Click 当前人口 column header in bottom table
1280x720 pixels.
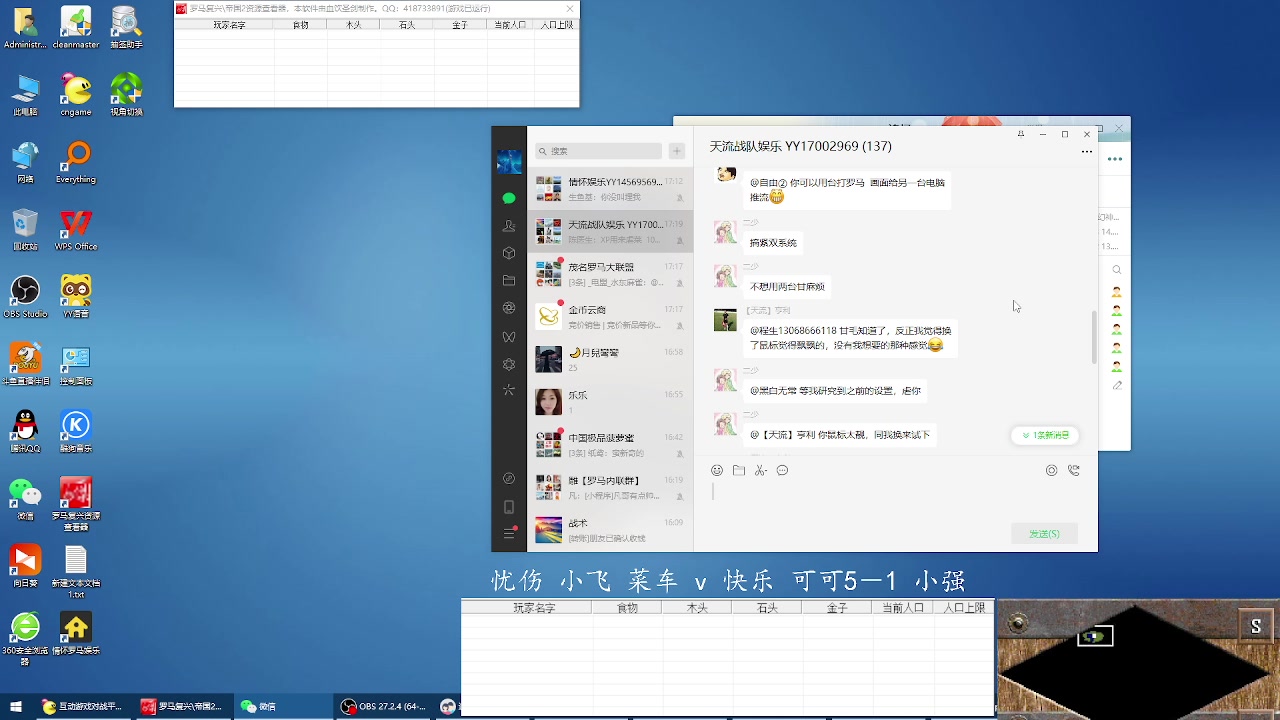pos(902,608)
